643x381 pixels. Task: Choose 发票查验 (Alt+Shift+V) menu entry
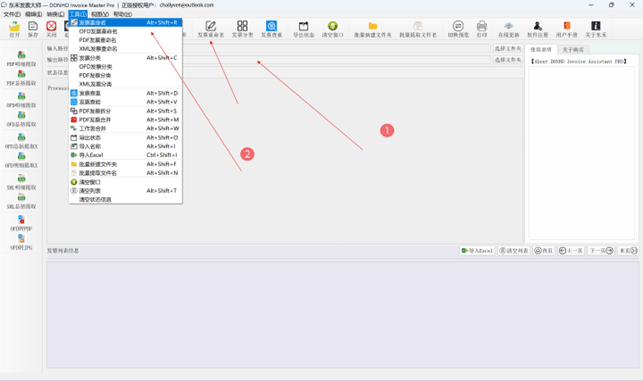tap(125, 102)
